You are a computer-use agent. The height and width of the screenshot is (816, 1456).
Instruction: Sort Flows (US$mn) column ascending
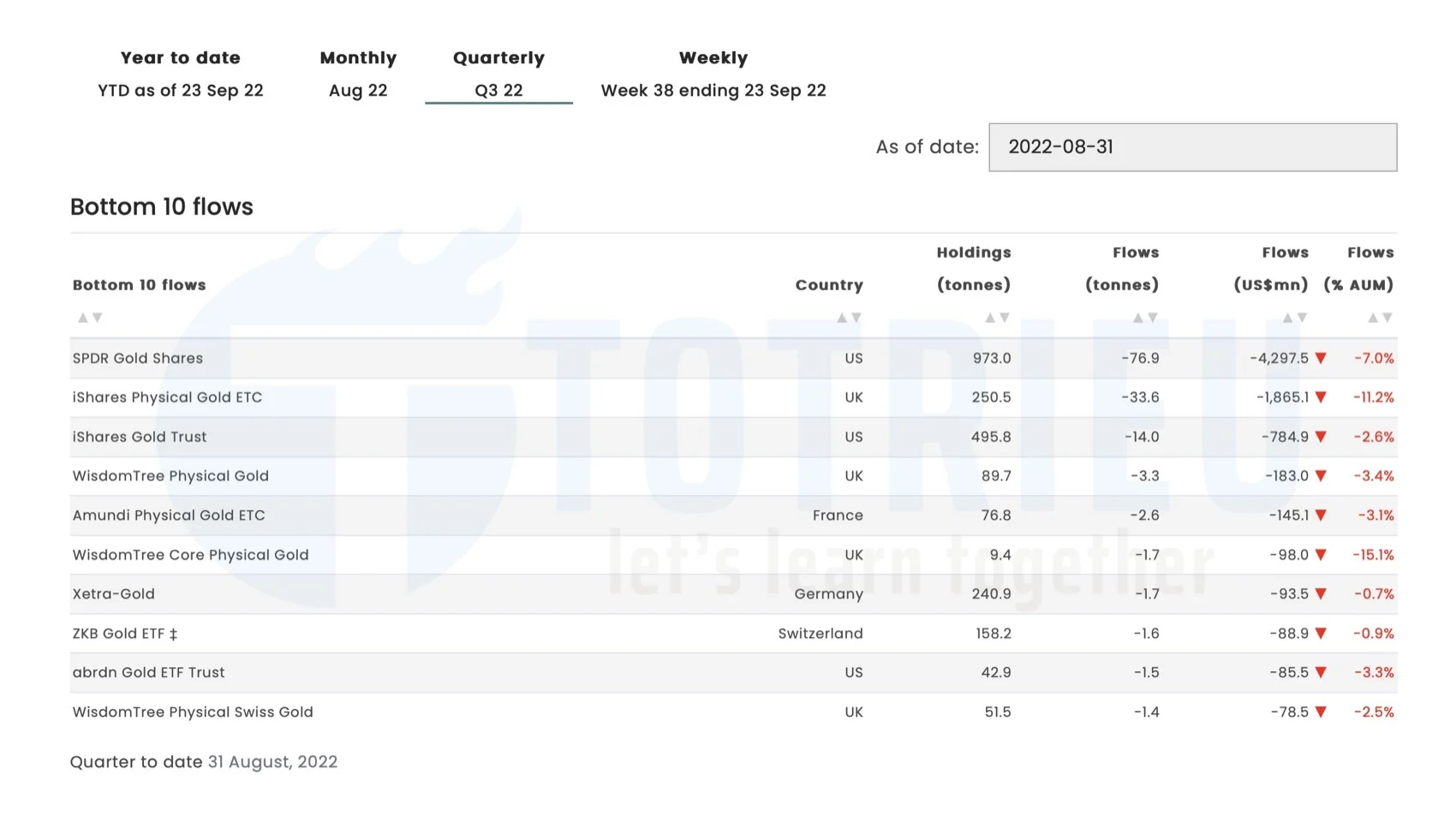(x=1287, y=318)
